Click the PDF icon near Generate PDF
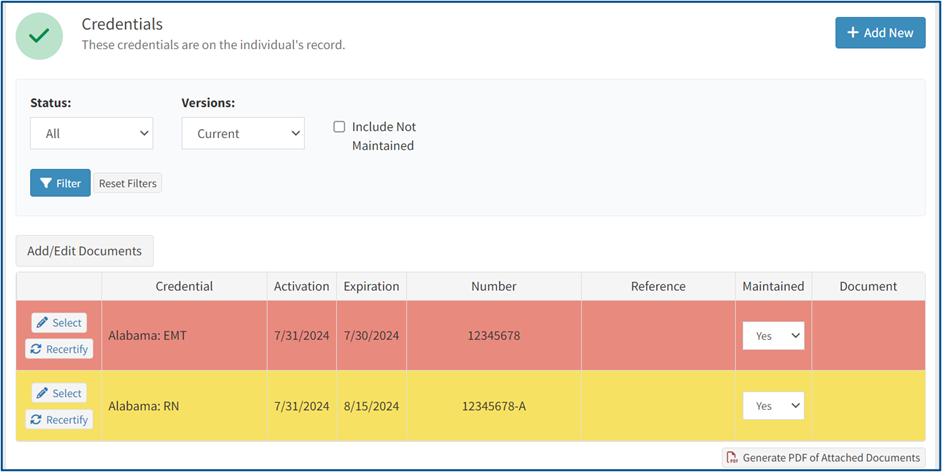 tap(732, 458)
